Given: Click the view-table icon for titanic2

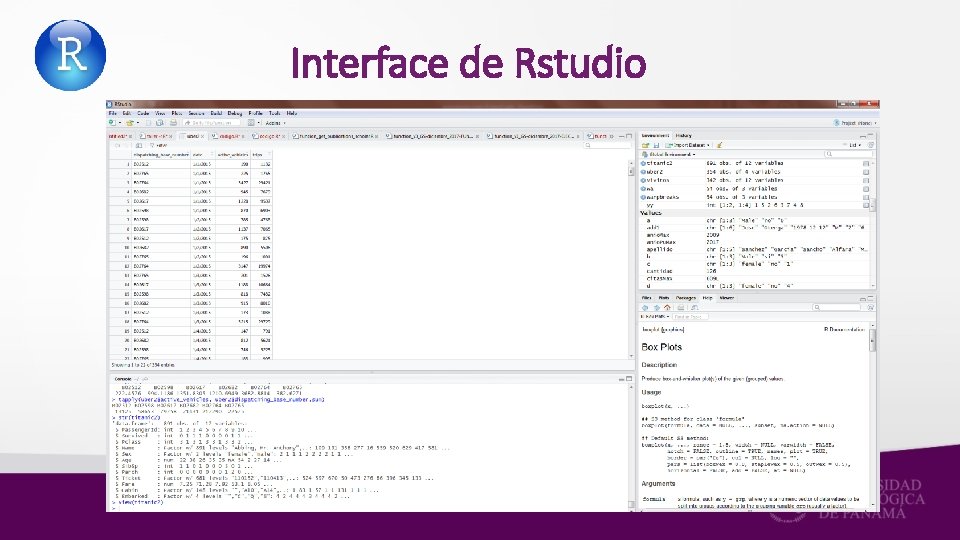Looking at the screenshot, I should coord(866,163).
